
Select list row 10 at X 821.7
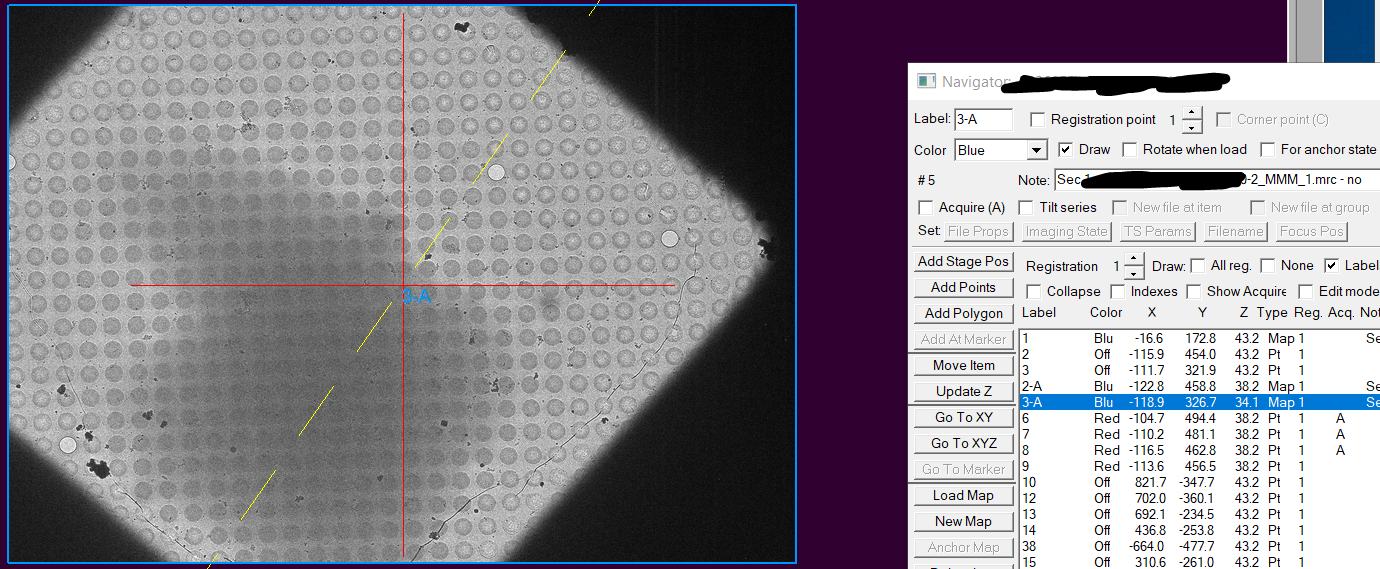[1199, 483]
